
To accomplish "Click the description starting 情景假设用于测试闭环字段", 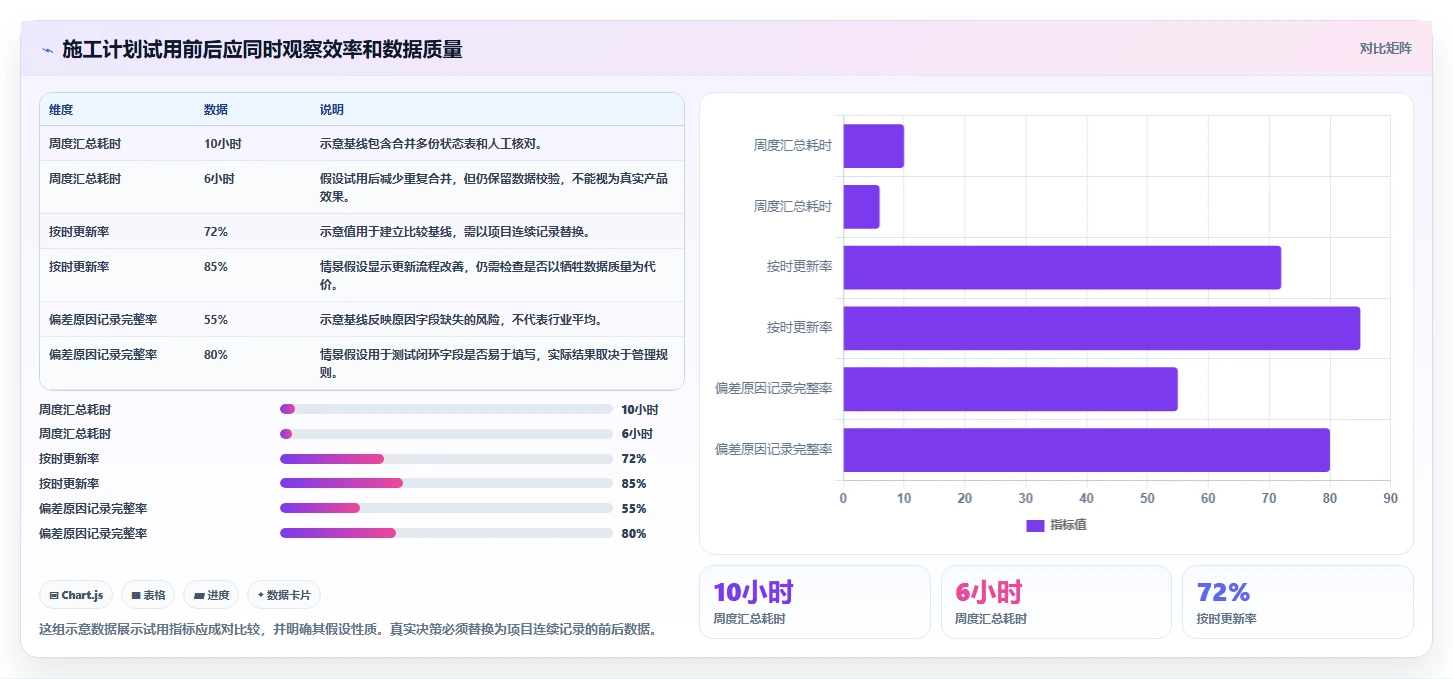I will click(x=494, y=363).
